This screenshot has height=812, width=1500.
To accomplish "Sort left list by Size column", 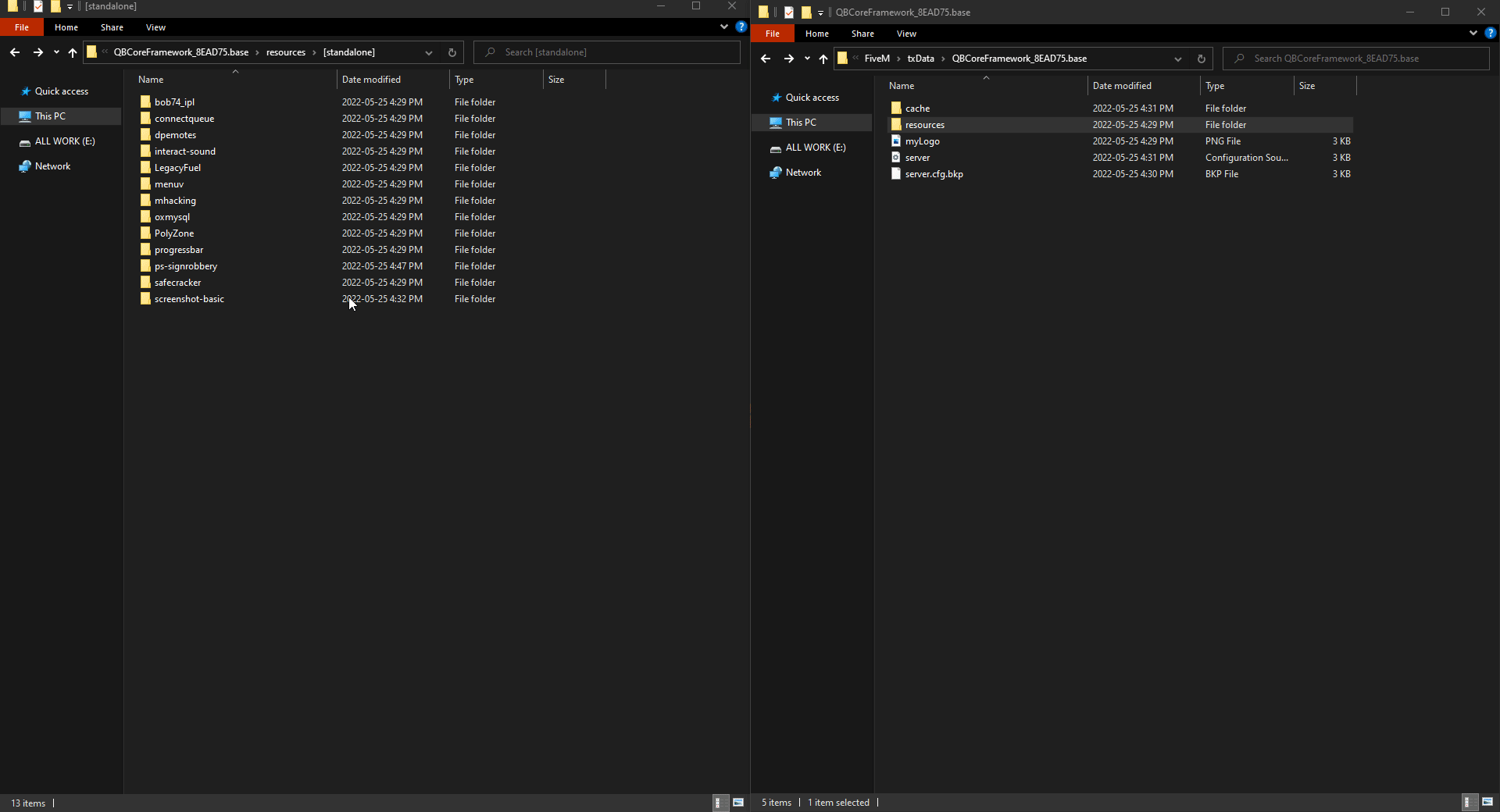I will point(574,80).
